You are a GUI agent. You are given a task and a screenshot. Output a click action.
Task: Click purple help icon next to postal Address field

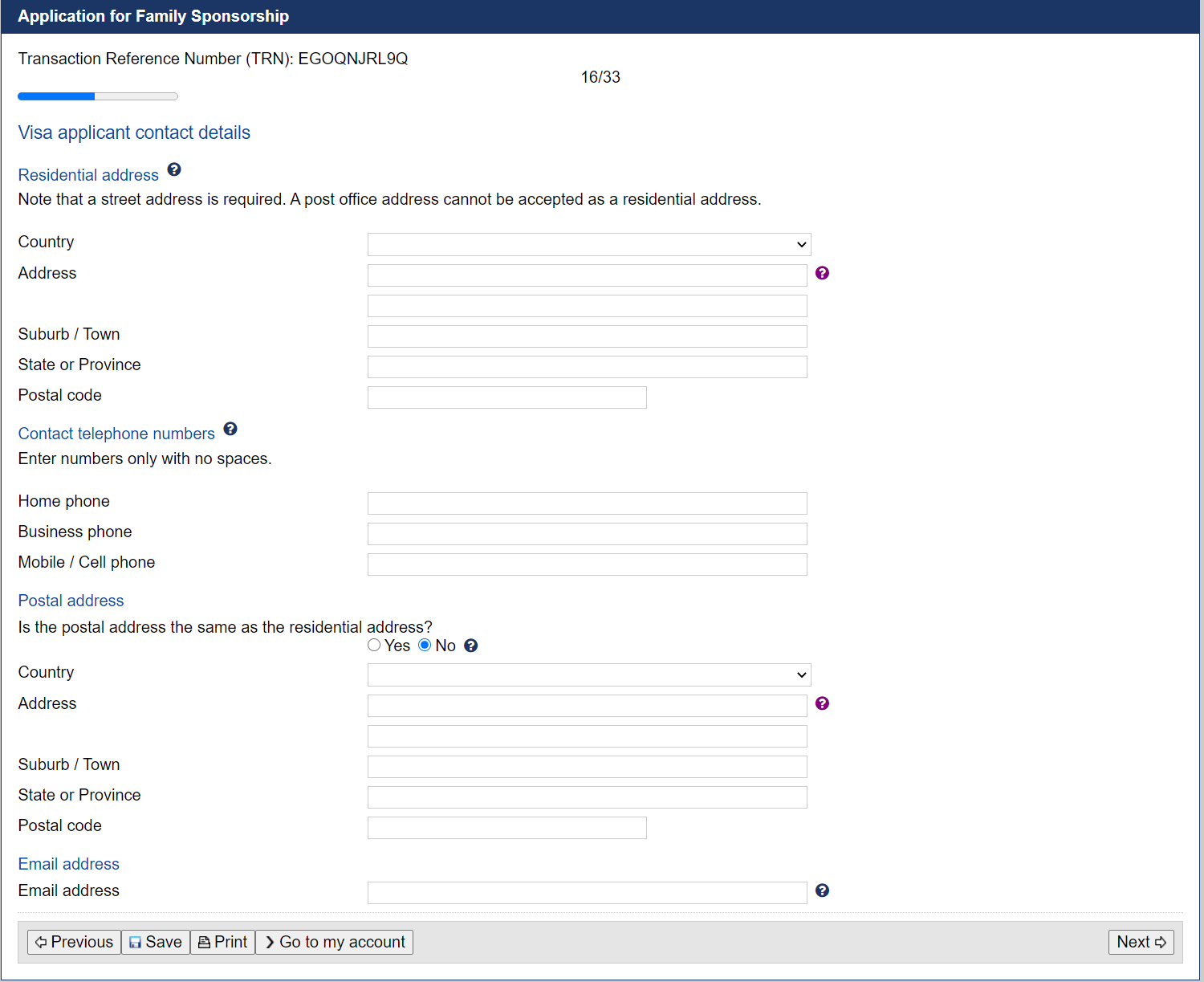point(822,703)
